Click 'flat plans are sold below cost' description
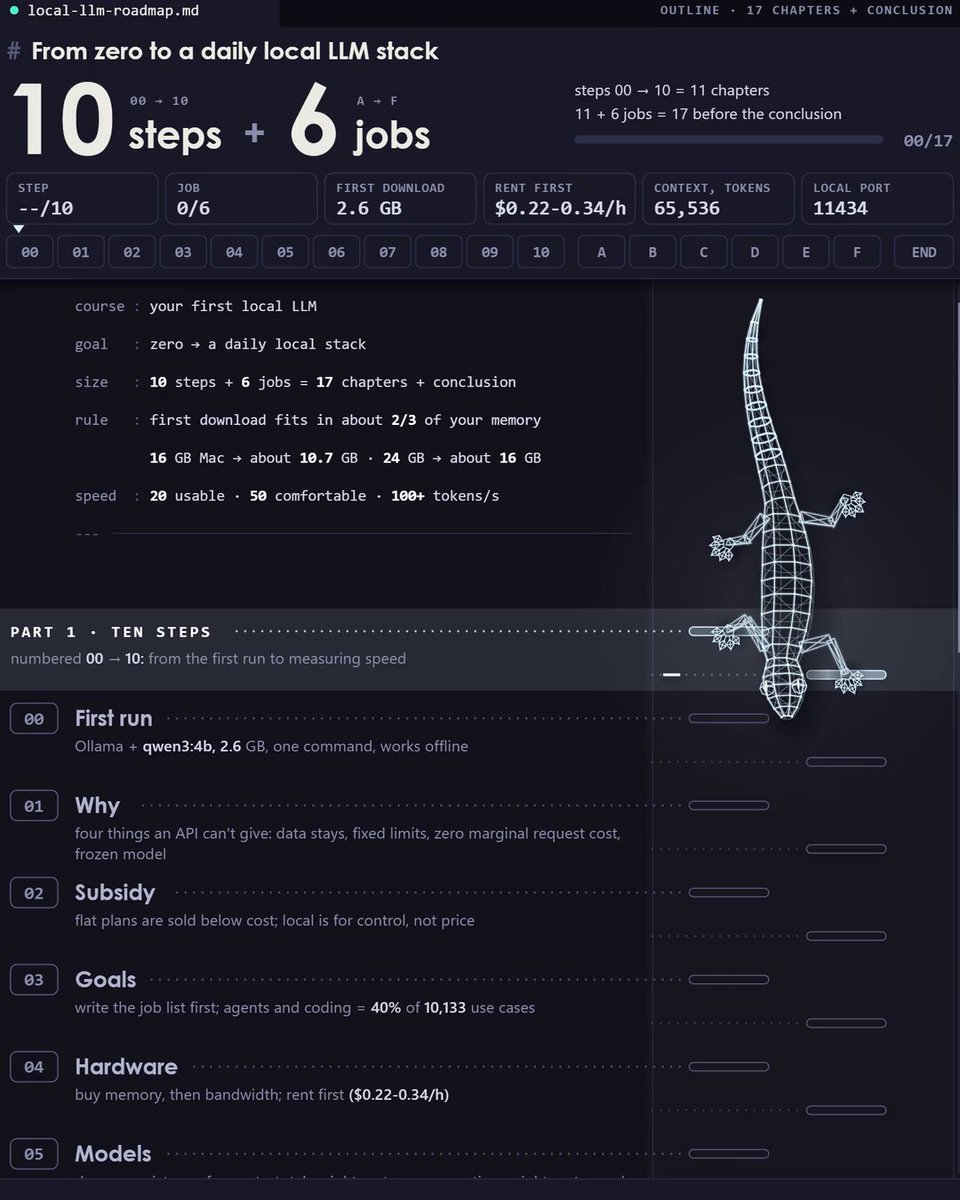This screenshot has width=960, height=1200. [275, 920]
